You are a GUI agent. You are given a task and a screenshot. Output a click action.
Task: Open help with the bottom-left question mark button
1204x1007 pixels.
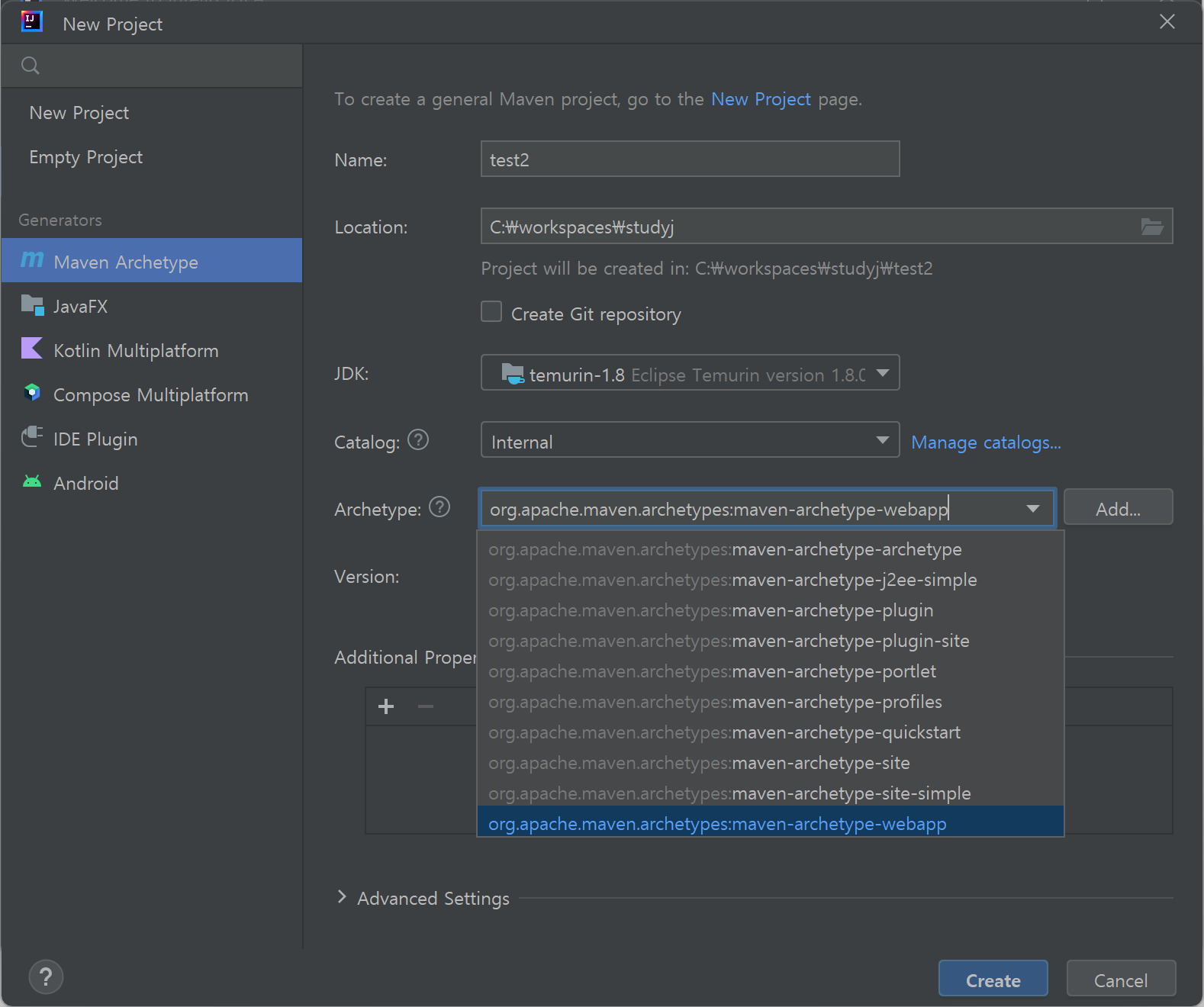[46, 977]
